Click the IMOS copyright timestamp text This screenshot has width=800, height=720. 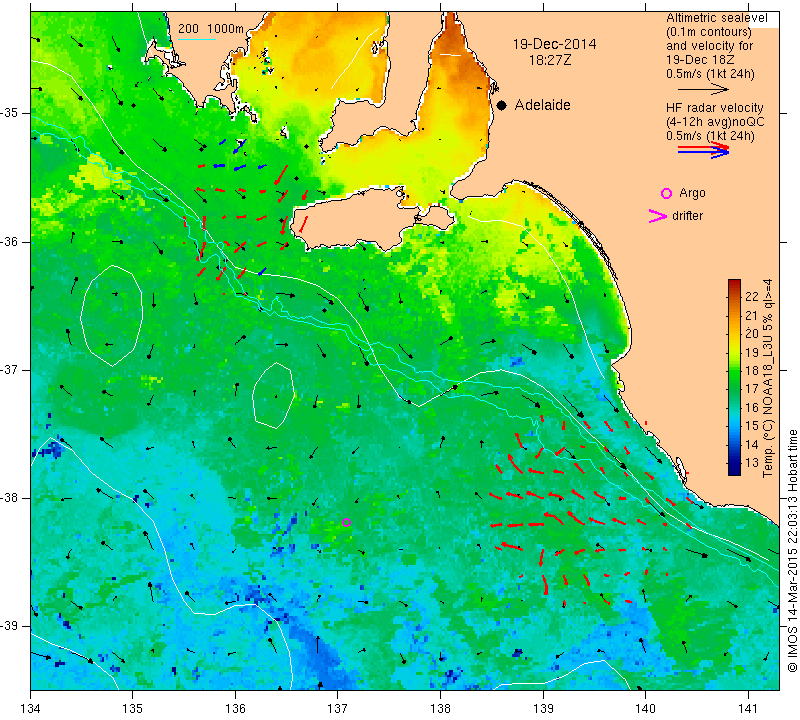(x=792, y=550)
